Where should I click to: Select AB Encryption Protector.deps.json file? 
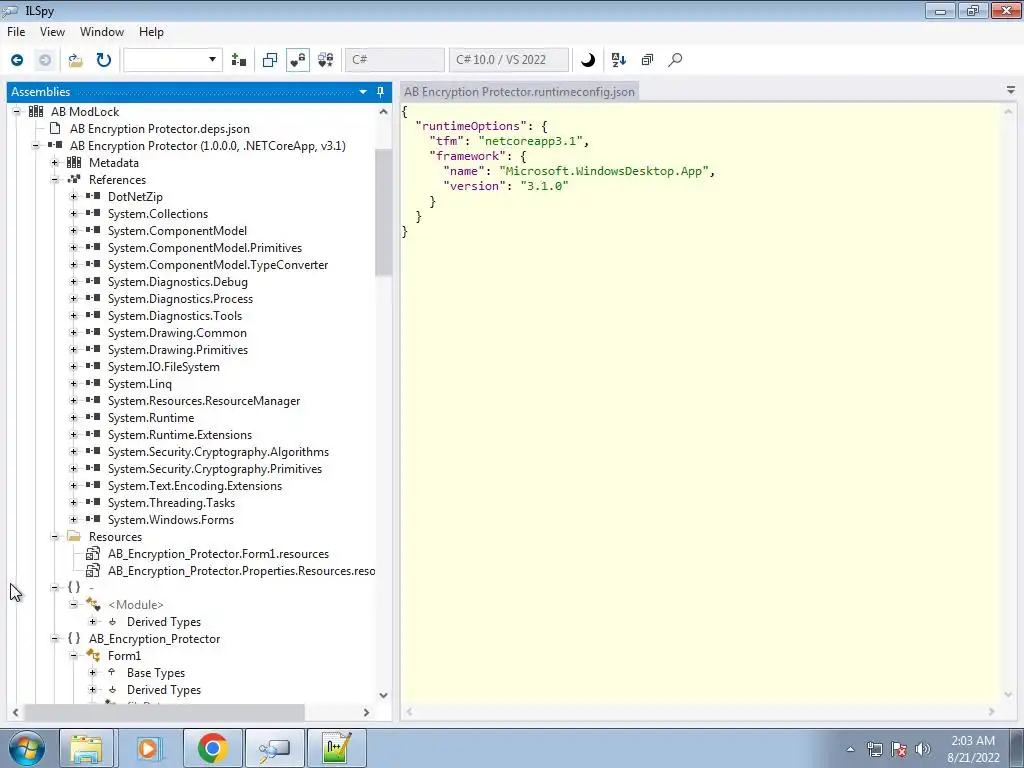tap(159, 129)
